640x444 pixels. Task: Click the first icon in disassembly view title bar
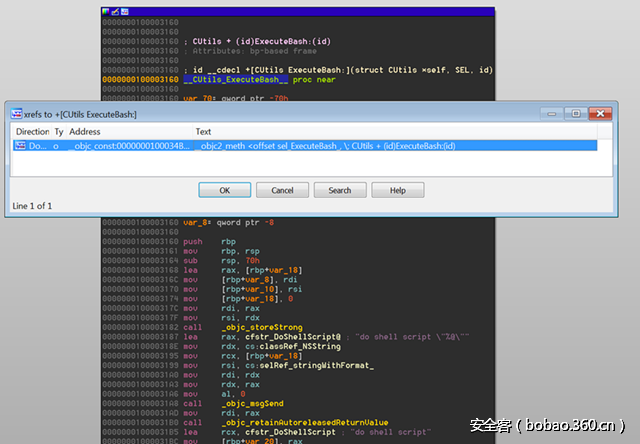[x=105, y=11]
